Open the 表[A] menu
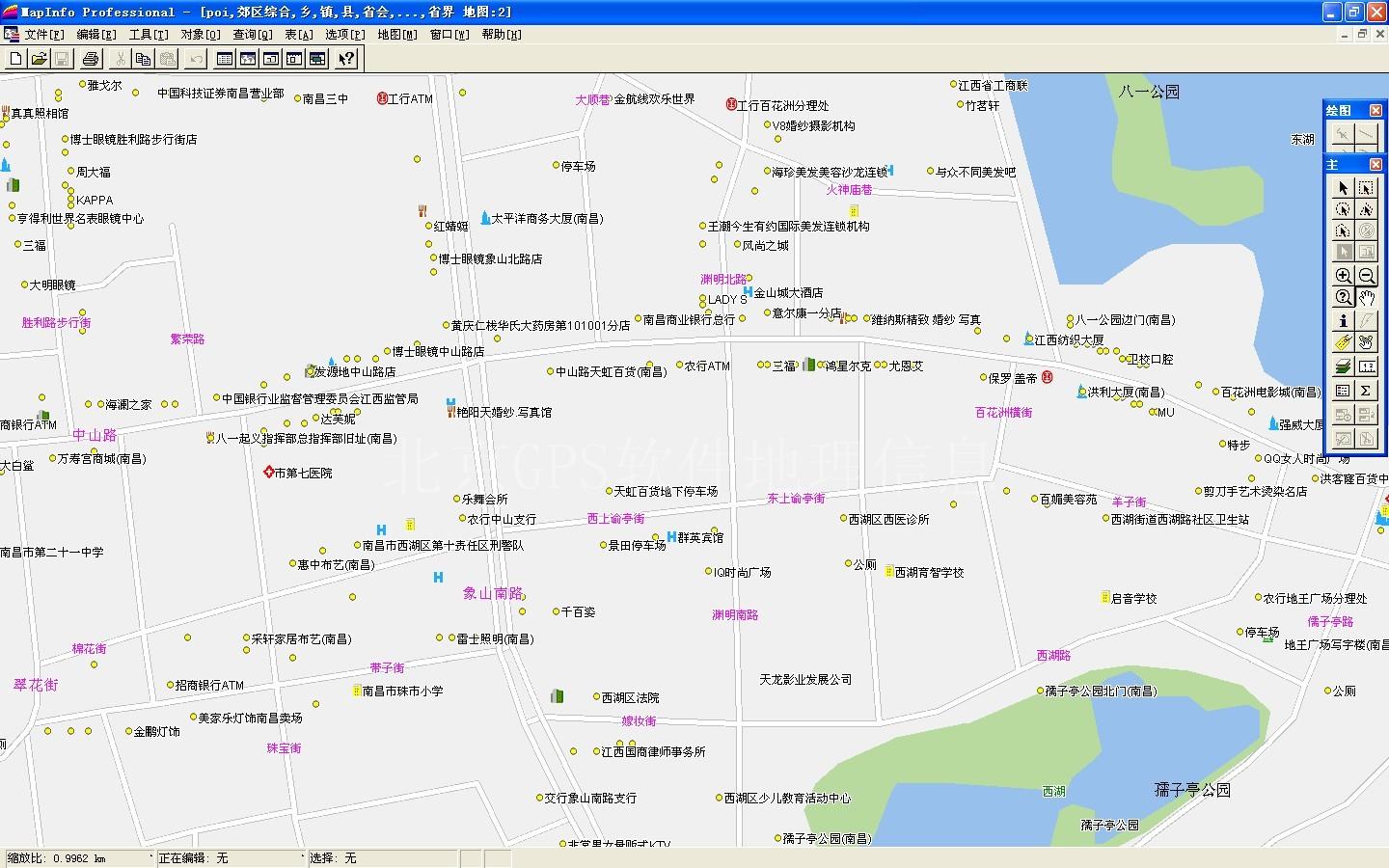Screen dimensions: 1389x868 299,35
